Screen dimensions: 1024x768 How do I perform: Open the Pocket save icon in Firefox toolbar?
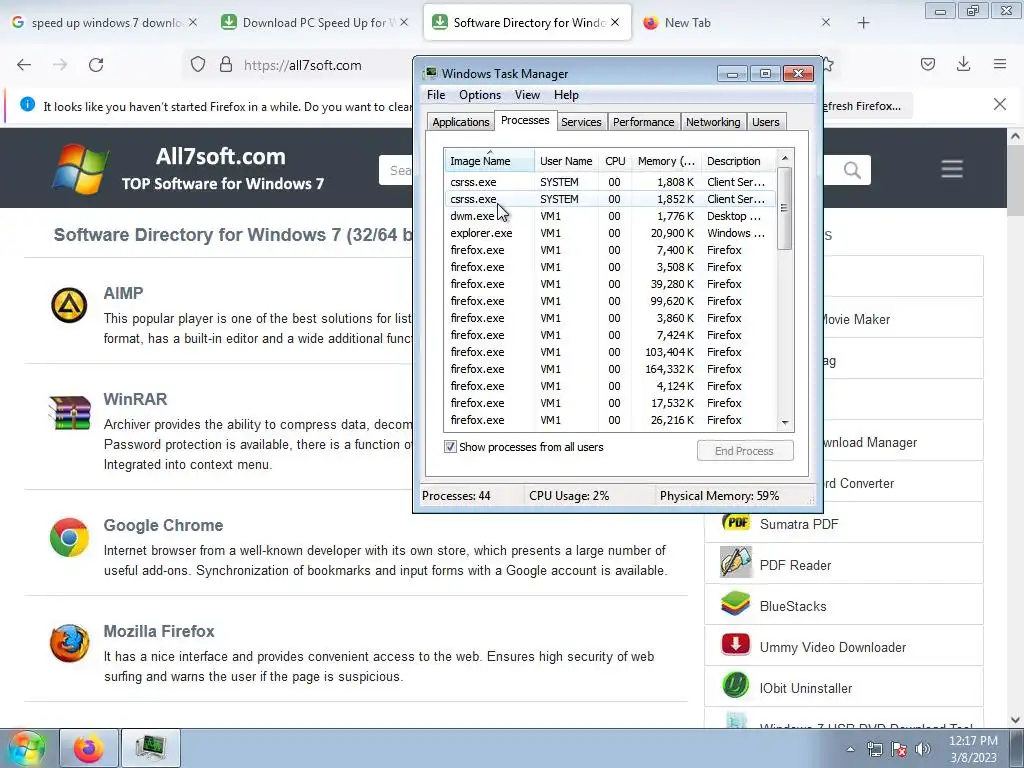coord(927,64)
